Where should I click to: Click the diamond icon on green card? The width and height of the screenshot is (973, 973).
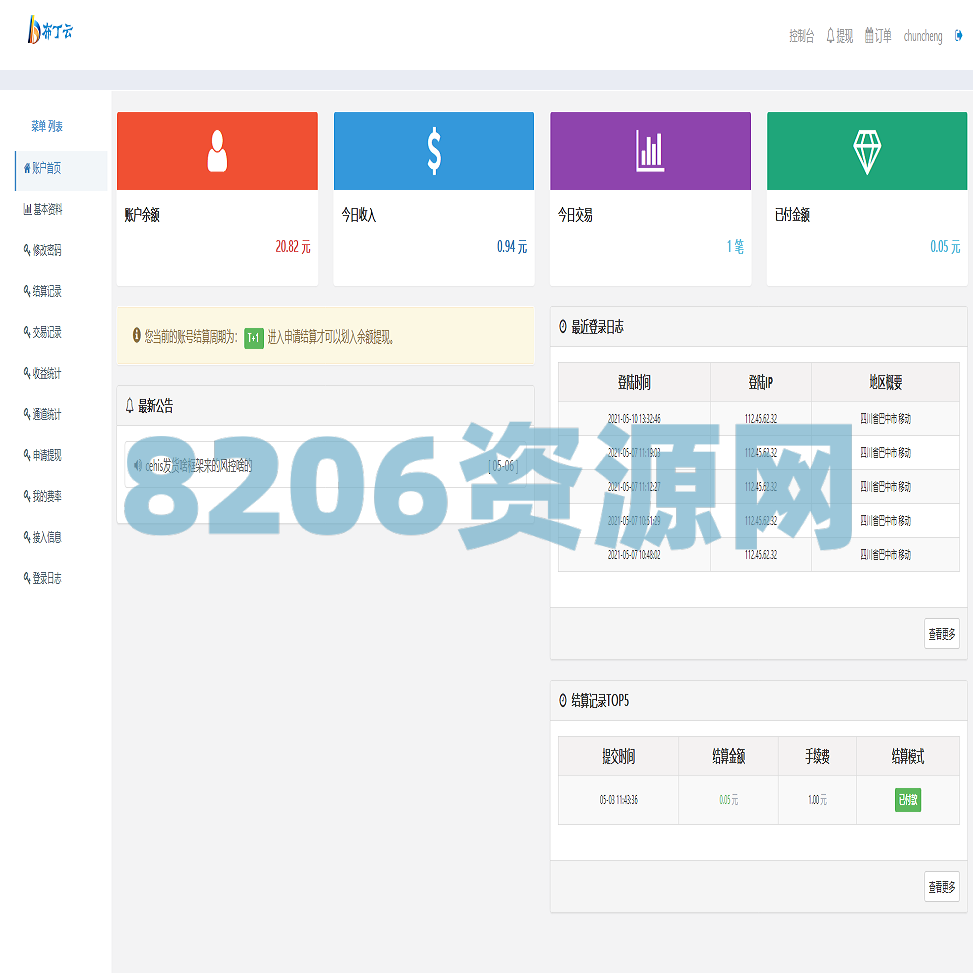point(866,151)
